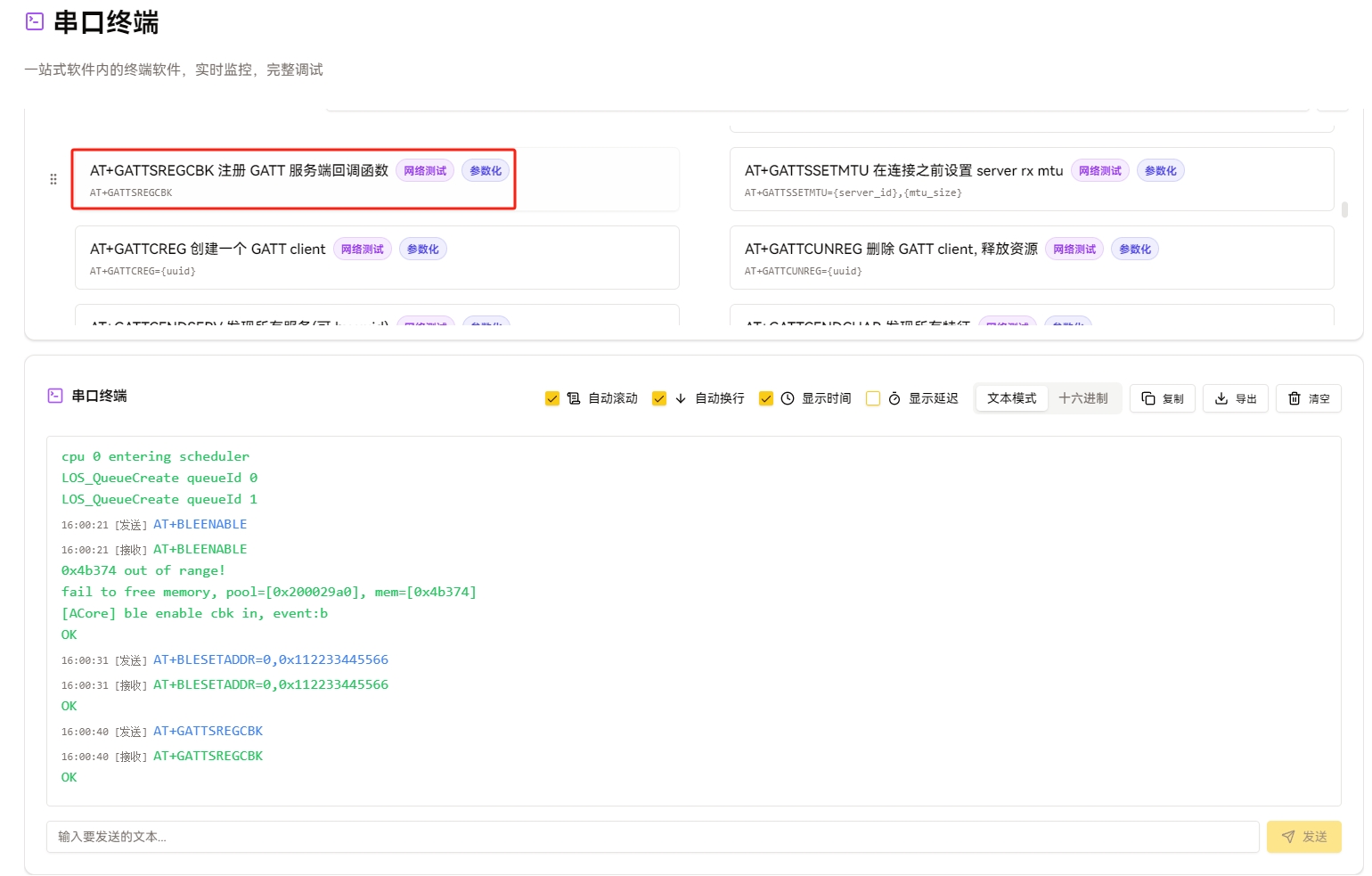The width and height of the screenshot is (1372, 876).
Task: Click 网络测试 tag on AT+GATTSREGCBK card
Action: [x=425, y=171]
